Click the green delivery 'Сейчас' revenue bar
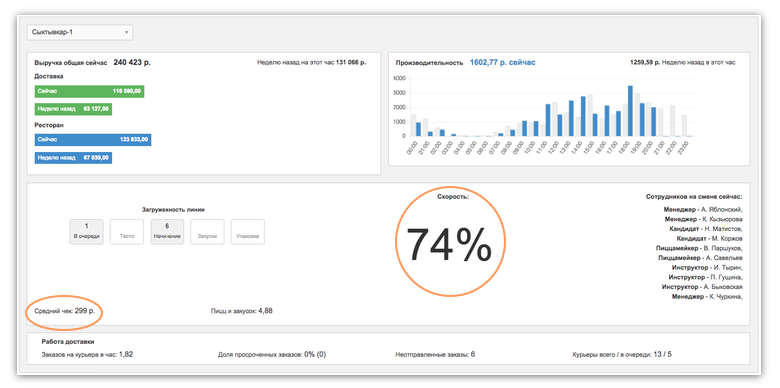 90,92
